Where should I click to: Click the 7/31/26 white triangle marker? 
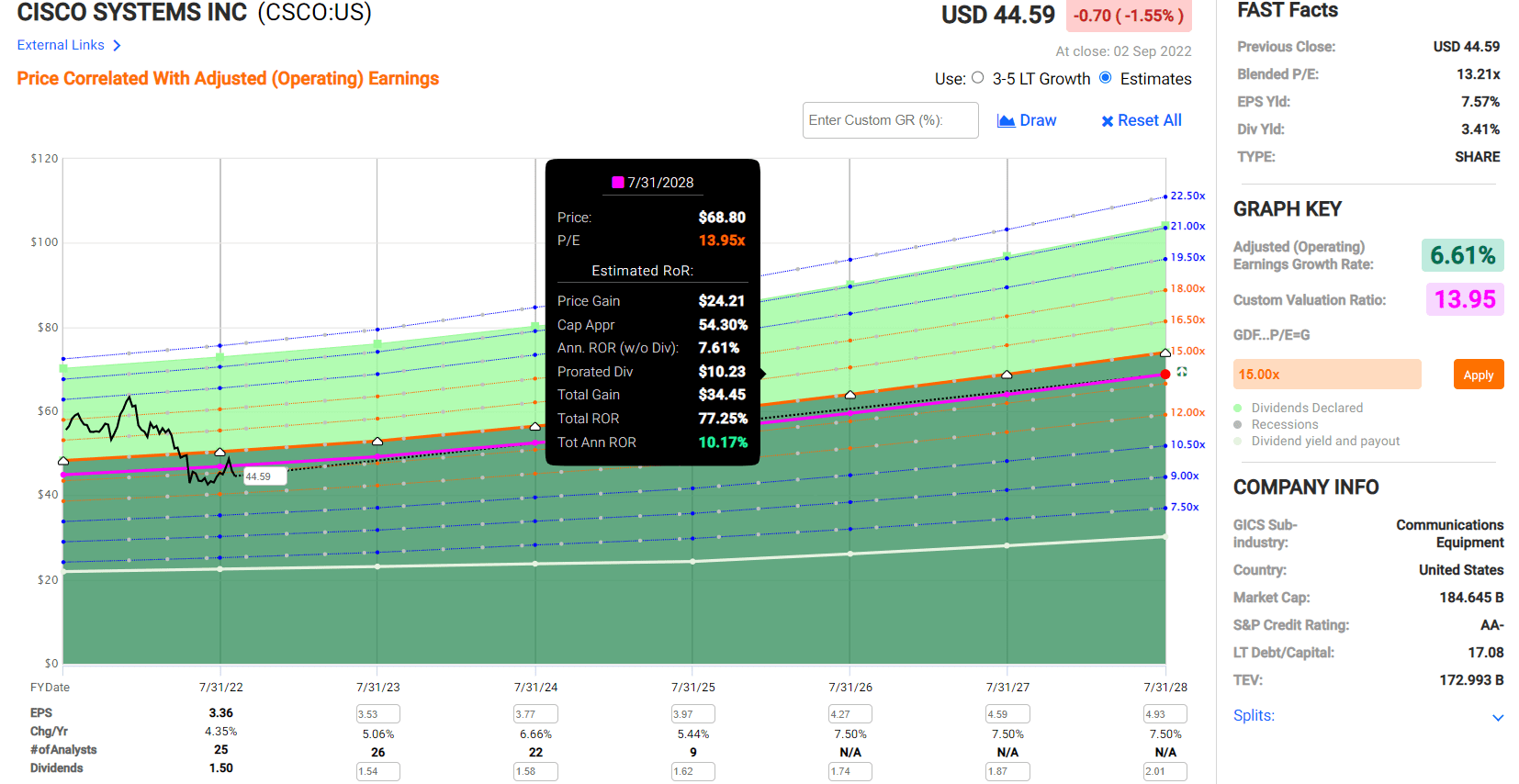click(x=850, y=394)
